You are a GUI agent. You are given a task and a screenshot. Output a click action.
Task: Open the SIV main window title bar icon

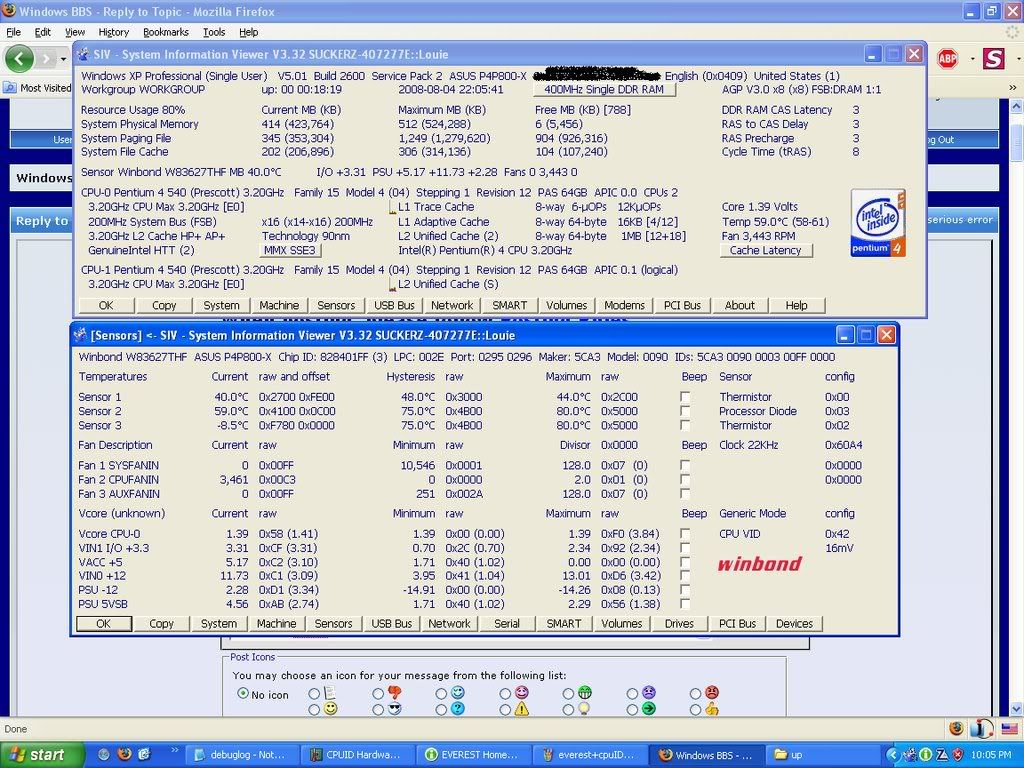[84, 54]
